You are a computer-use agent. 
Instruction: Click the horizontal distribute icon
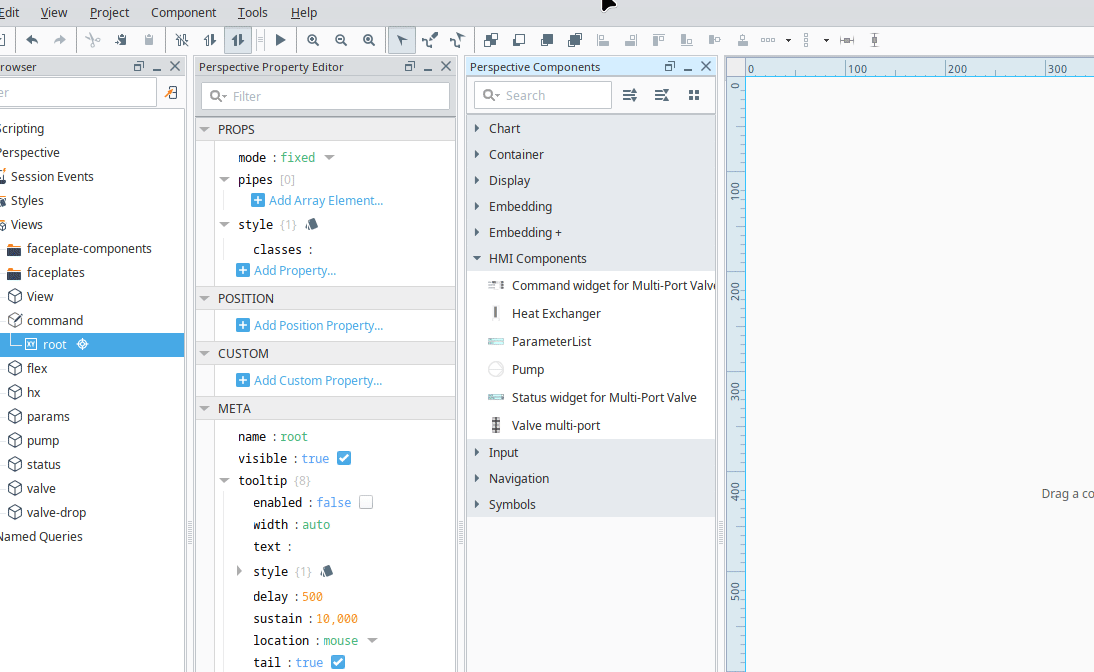click(x=768, y=40)
